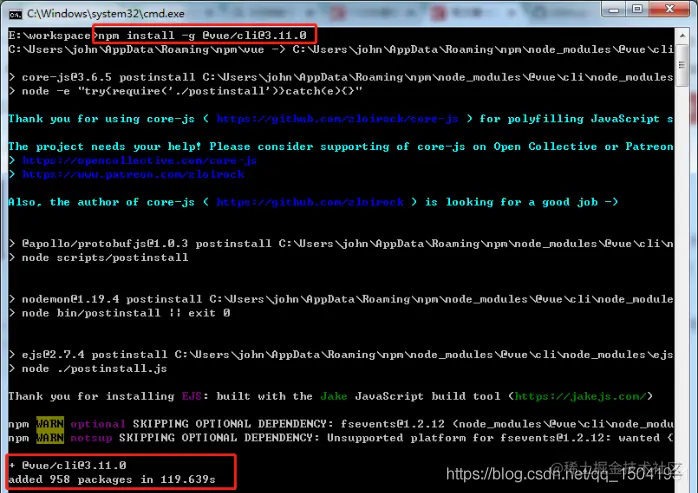Click the 'core-js@3.6.5 postinstall' line
The image size is (698, 493).
coord(341,77)
